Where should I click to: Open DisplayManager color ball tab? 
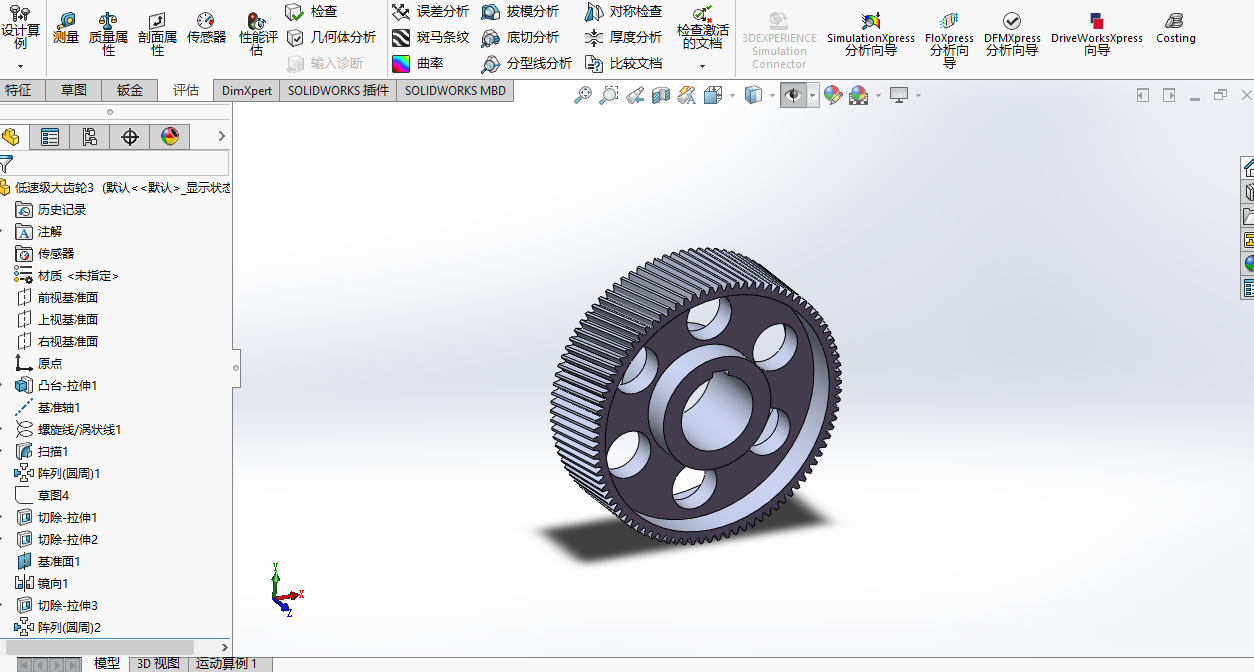[x=169, y=137]
